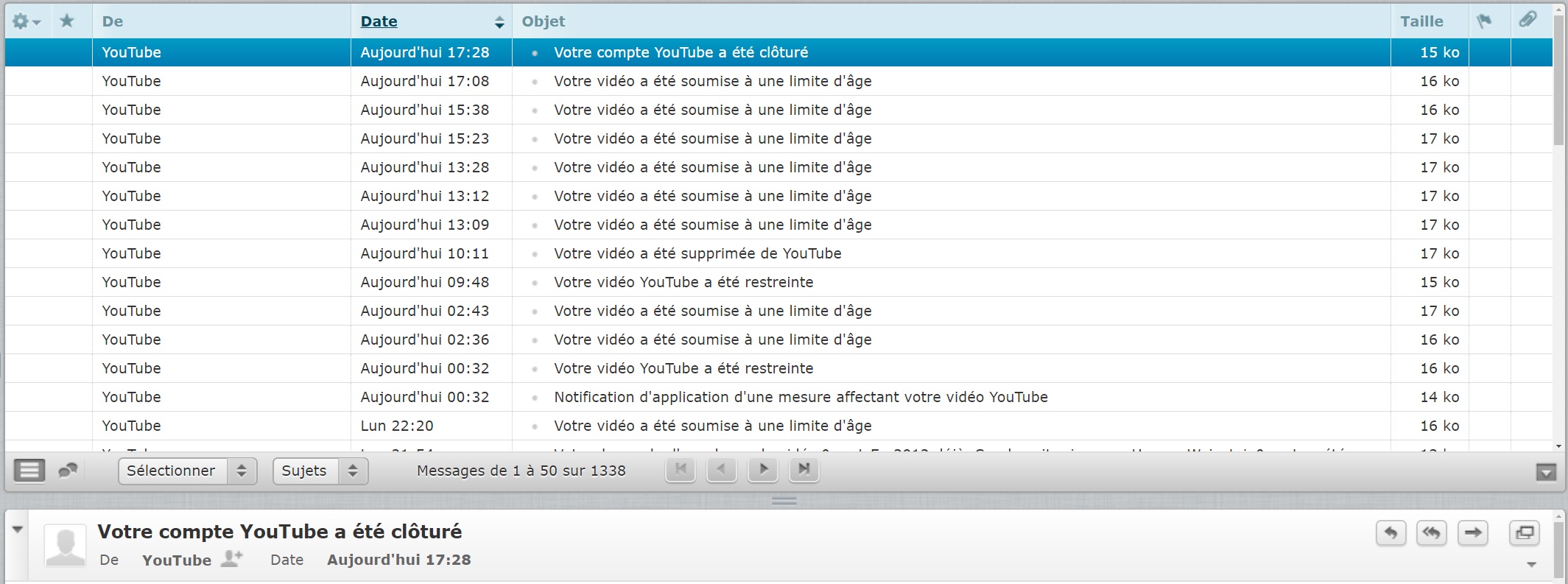Open the 09:48 'Votre vidéo YouTube a été restreinte'
The image size is (1568, 584).
[x=778, y=282]
